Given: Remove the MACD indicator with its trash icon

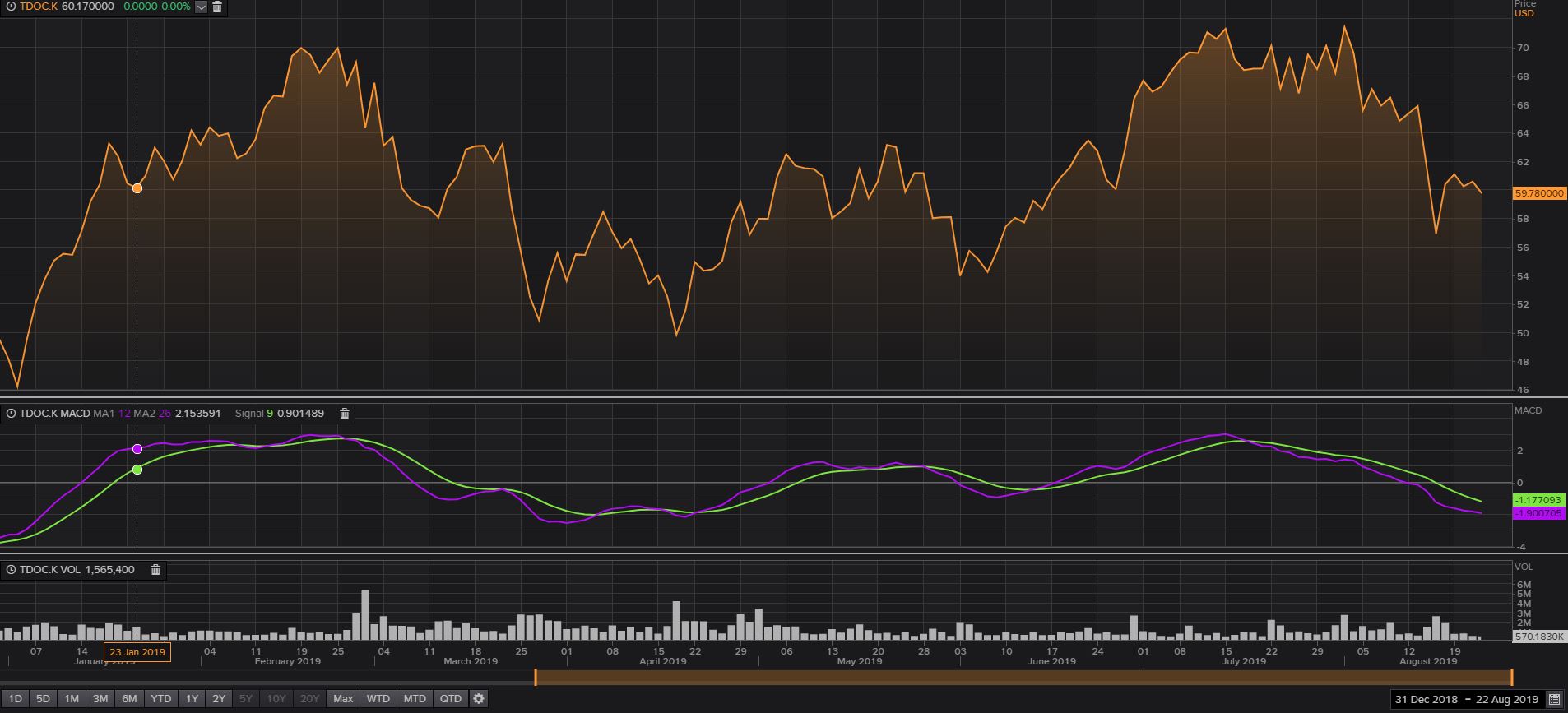Looking at the screenshot, I should click(345, 414).
